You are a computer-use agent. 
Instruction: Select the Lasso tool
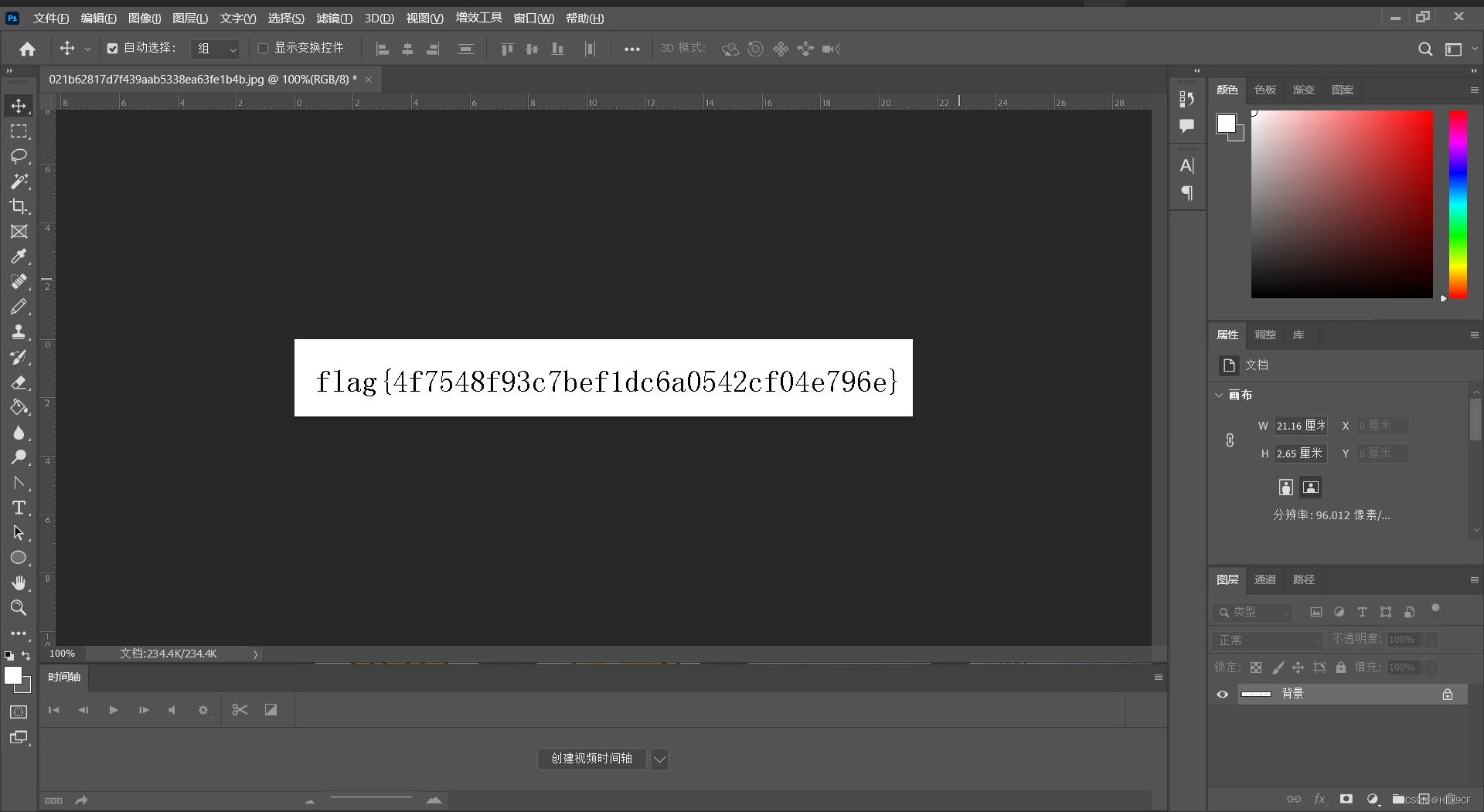tap(19, 156)
